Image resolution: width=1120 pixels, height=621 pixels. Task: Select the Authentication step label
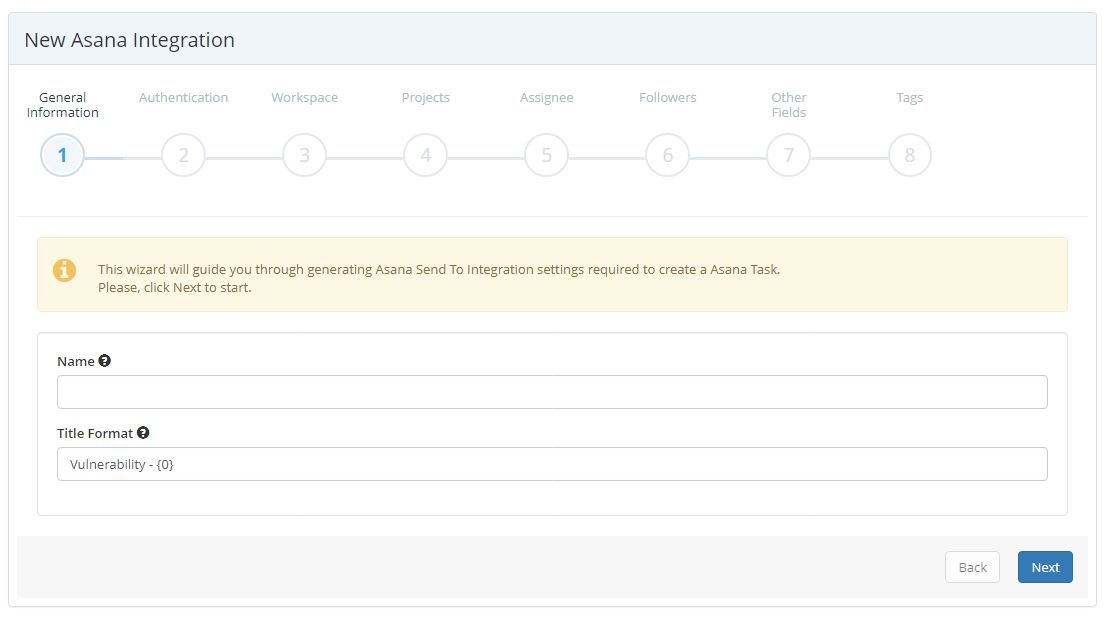[x=183, y=97]
